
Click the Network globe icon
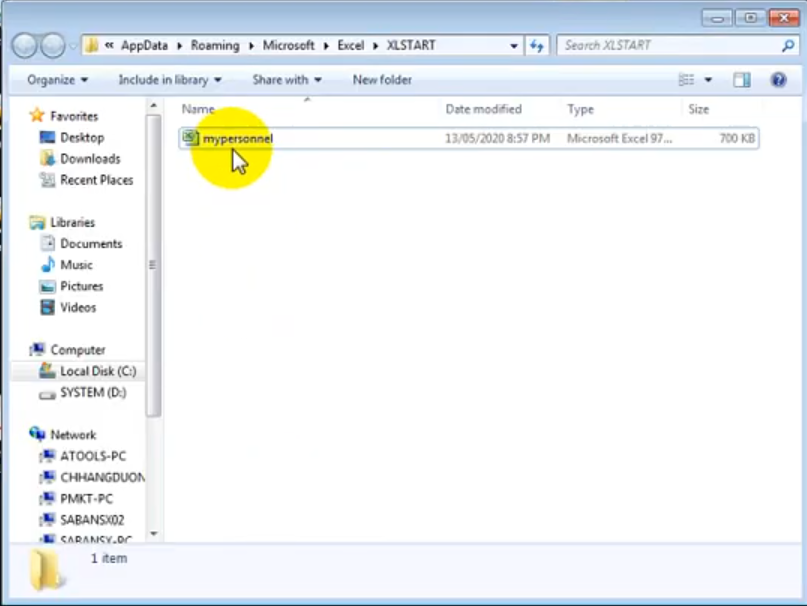37,434
